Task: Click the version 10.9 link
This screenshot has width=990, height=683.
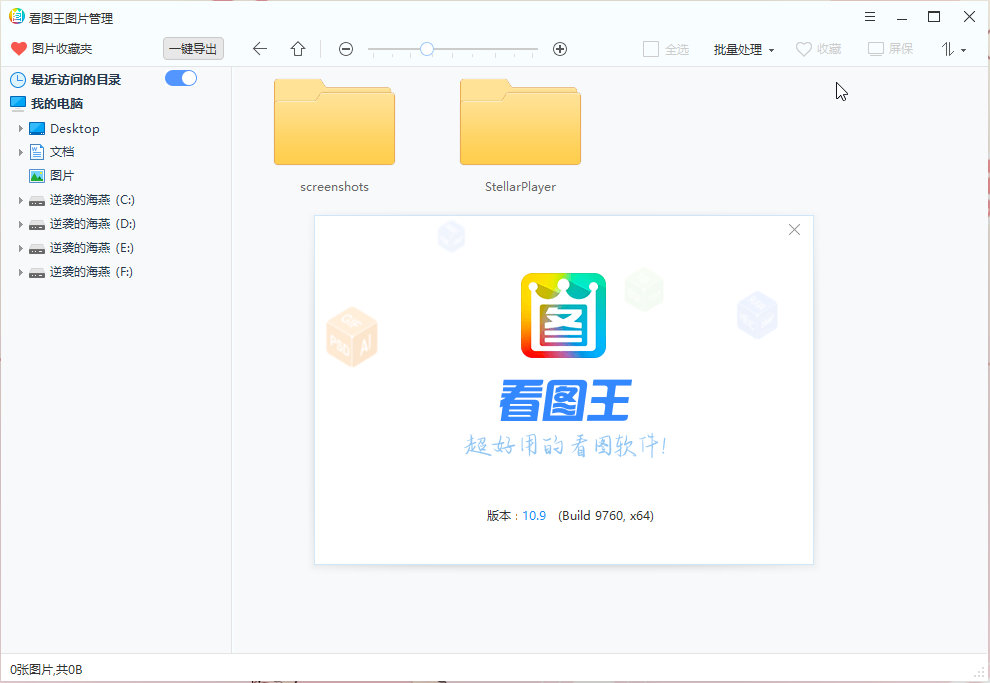Action: coord(534,516)
